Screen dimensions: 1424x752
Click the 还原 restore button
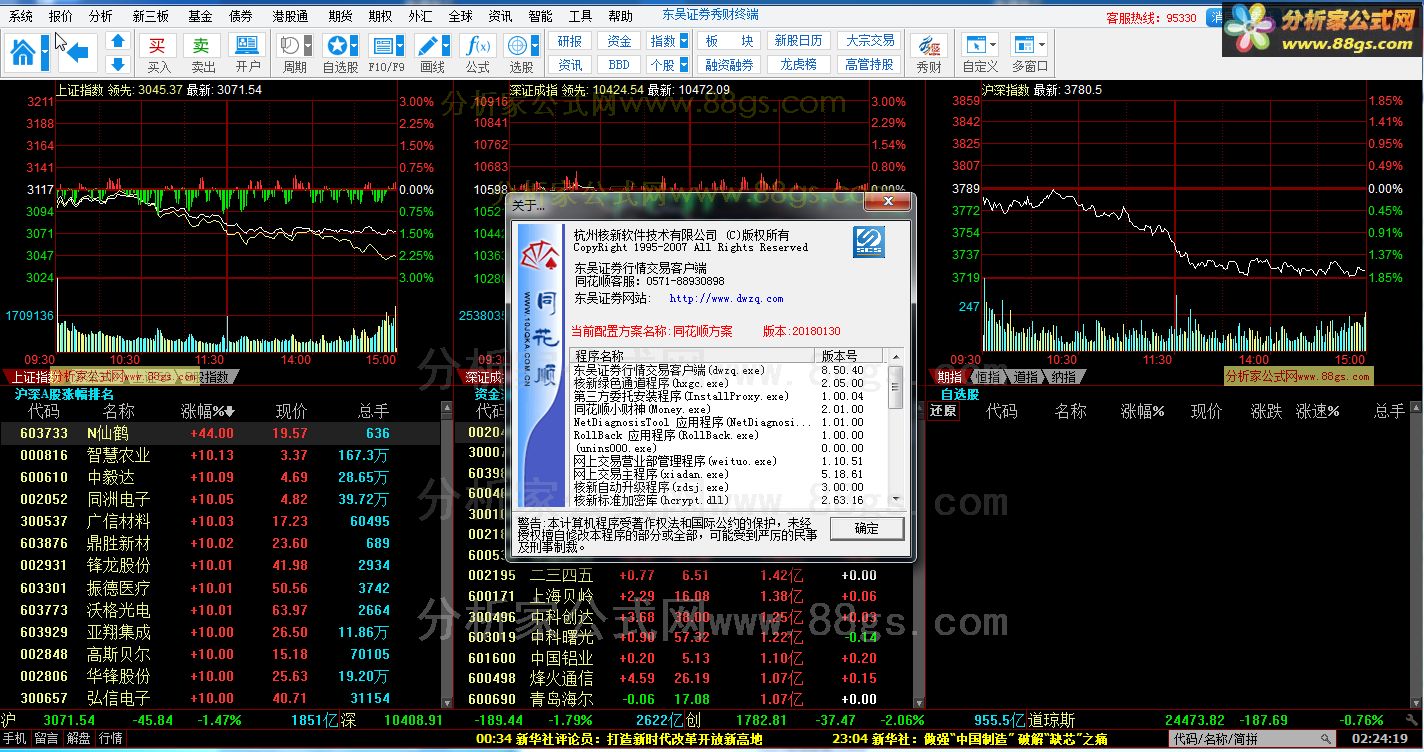point(943,411)
